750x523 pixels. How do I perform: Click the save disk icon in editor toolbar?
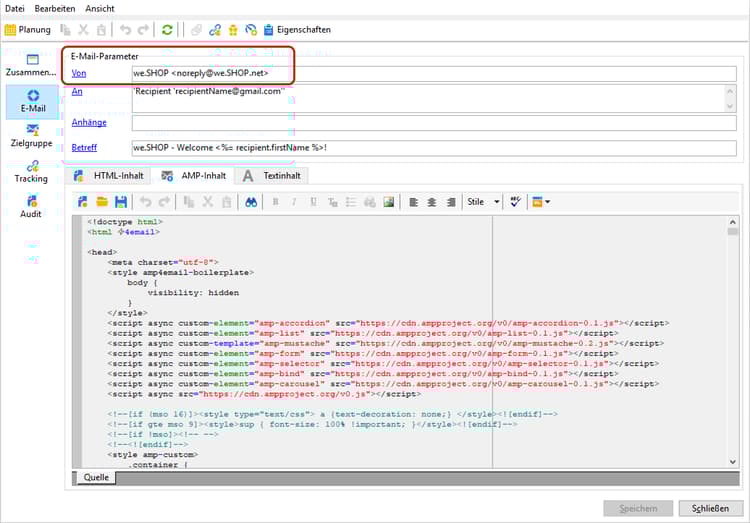coord(121,201)
